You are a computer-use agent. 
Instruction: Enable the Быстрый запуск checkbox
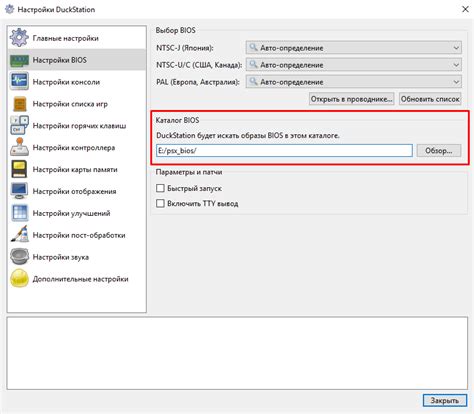pos(160,188)
